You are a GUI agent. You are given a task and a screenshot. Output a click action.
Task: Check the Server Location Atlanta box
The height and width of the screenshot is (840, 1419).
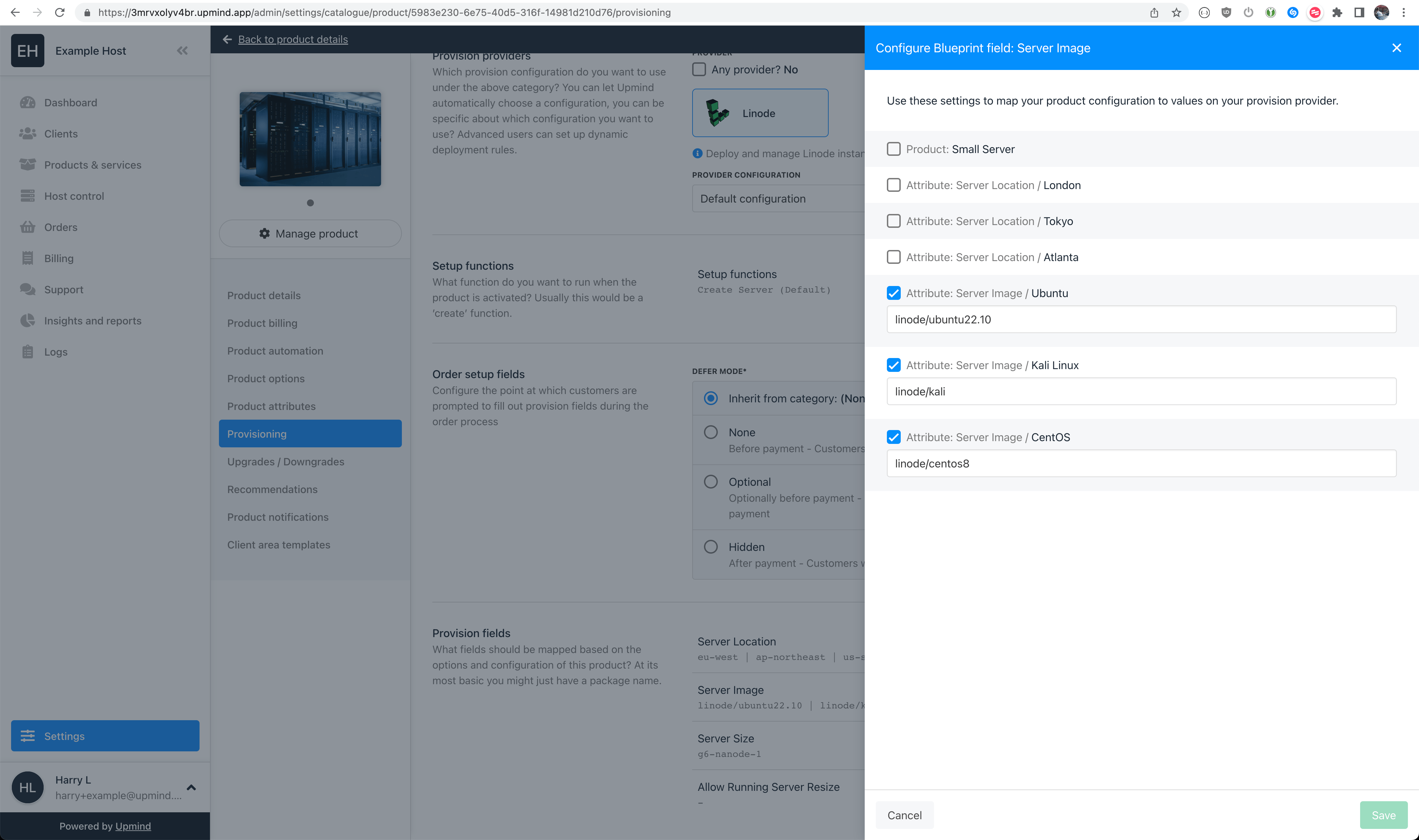pos(893,257)
